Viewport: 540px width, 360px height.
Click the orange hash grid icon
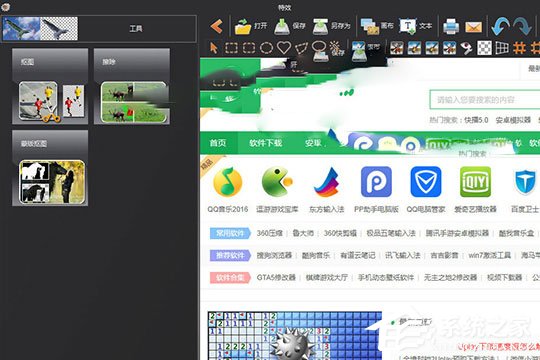(x=519, y=48)
